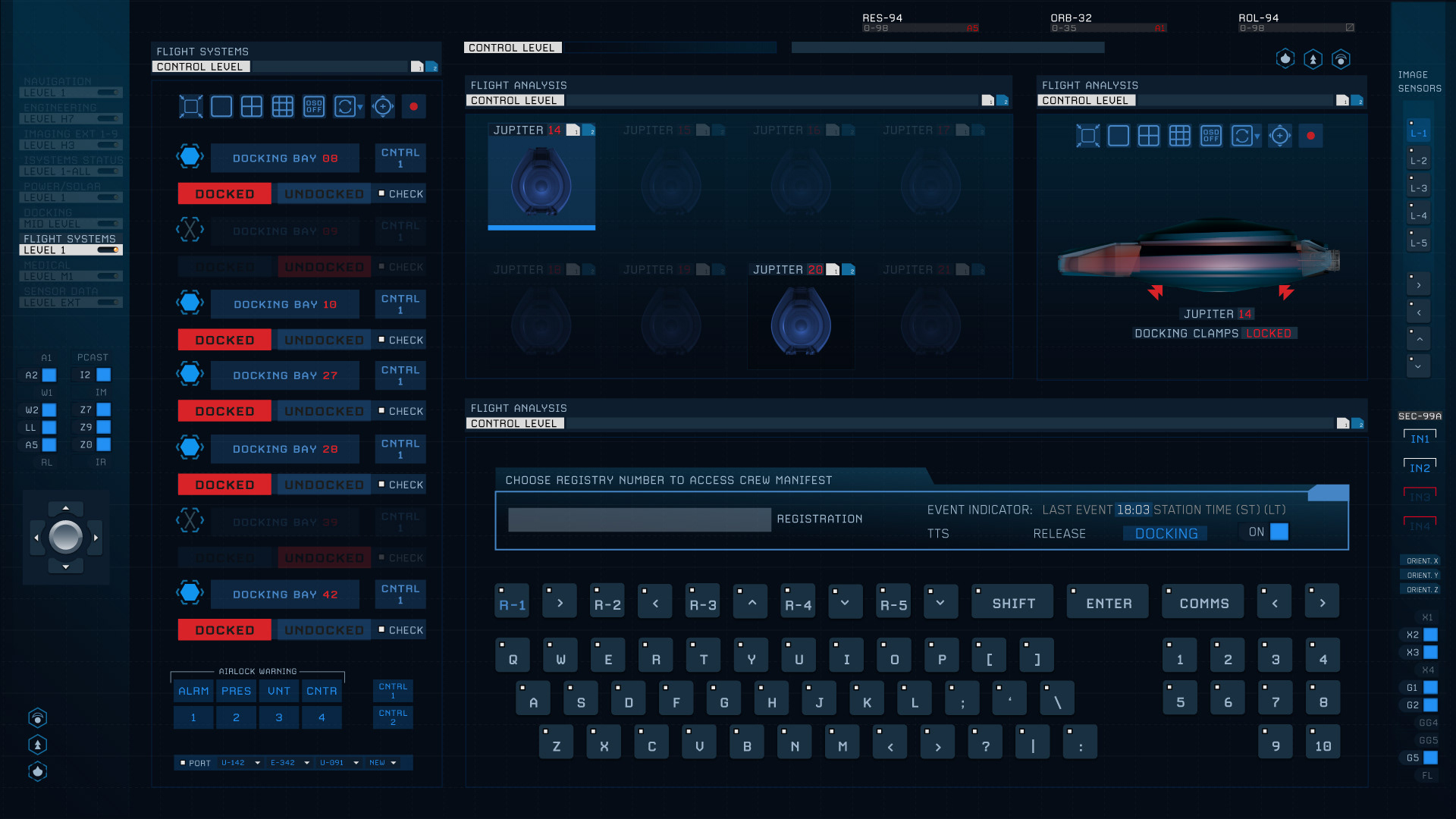This screenshot has width=1456, height=819.
Task: Click the hexagon status icon beside Docking Bay 08
Action: (x=190, y=157)
